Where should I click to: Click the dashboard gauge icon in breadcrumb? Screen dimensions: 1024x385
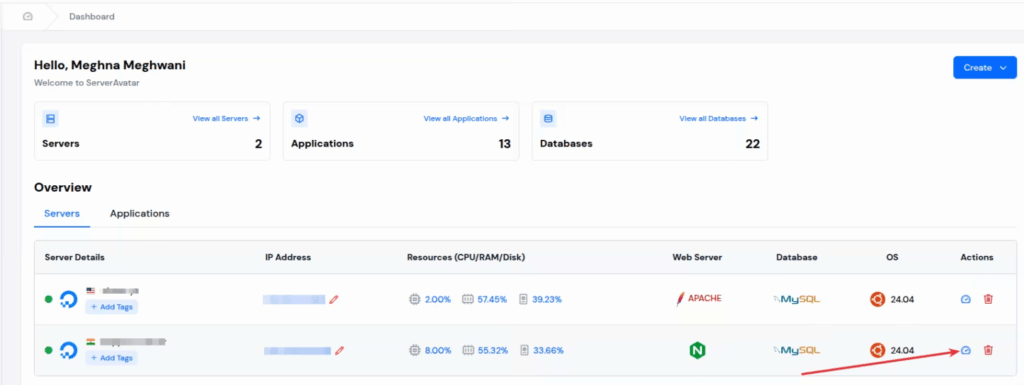click(x=27, y=16)
